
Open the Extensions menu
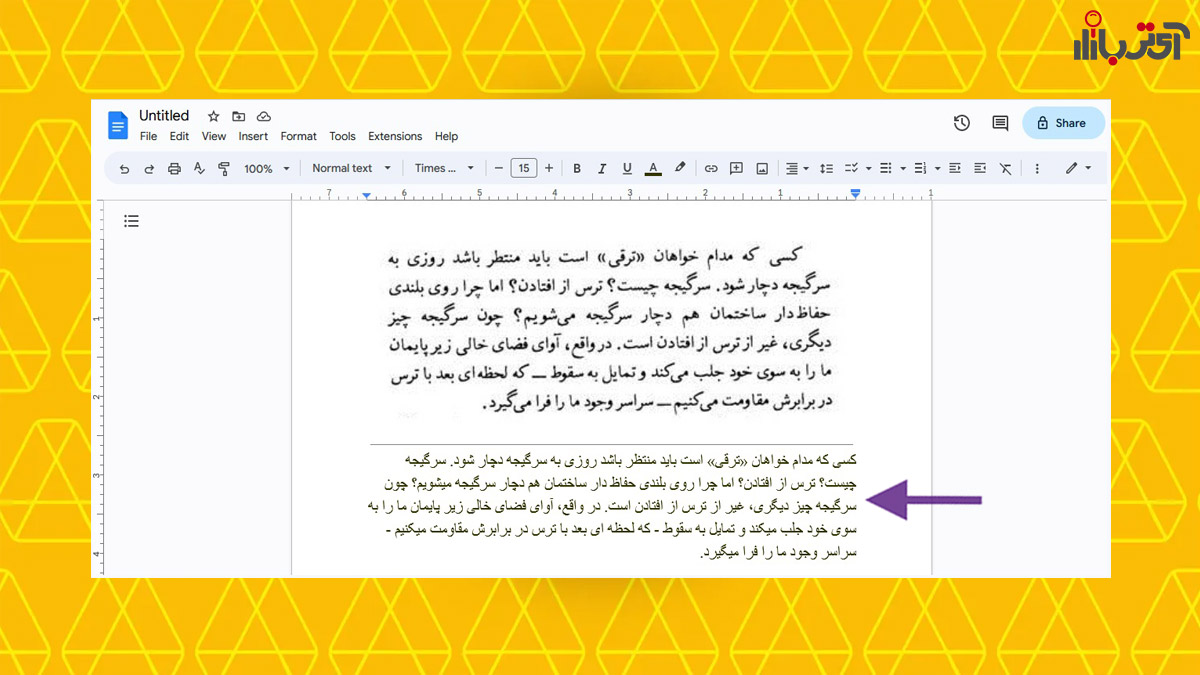(x=395, y=136)
